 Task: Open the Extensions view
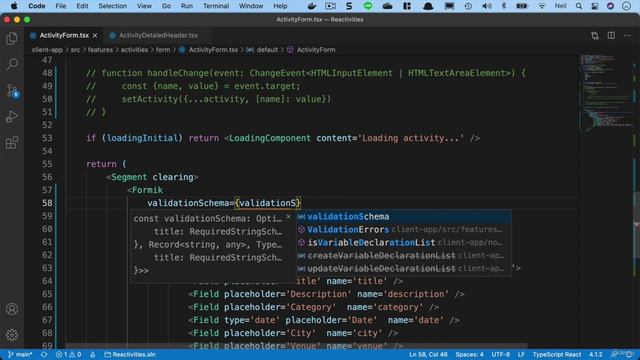click(12, 143)
